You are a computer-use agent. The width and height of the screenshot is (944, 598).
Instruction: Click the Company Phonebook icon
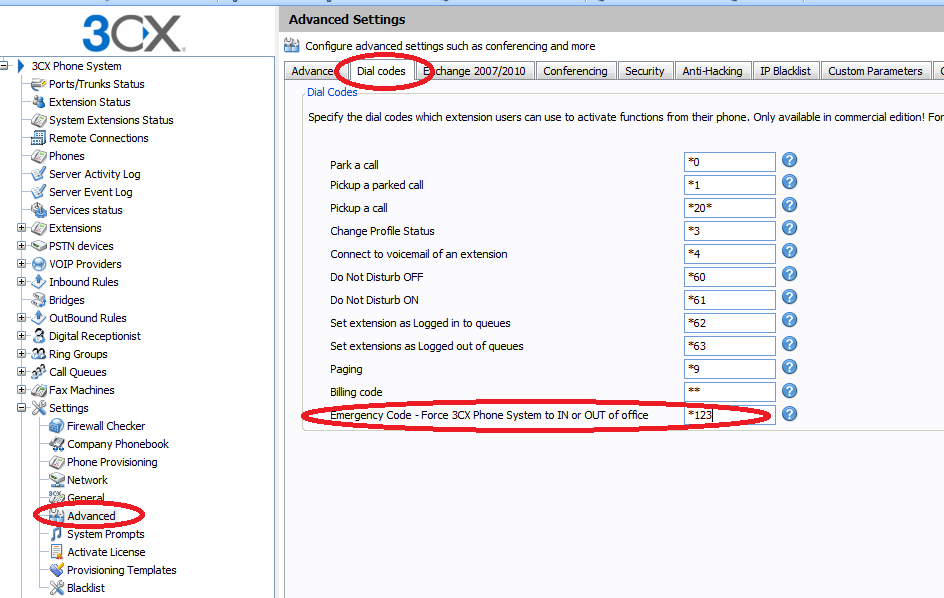57,444
